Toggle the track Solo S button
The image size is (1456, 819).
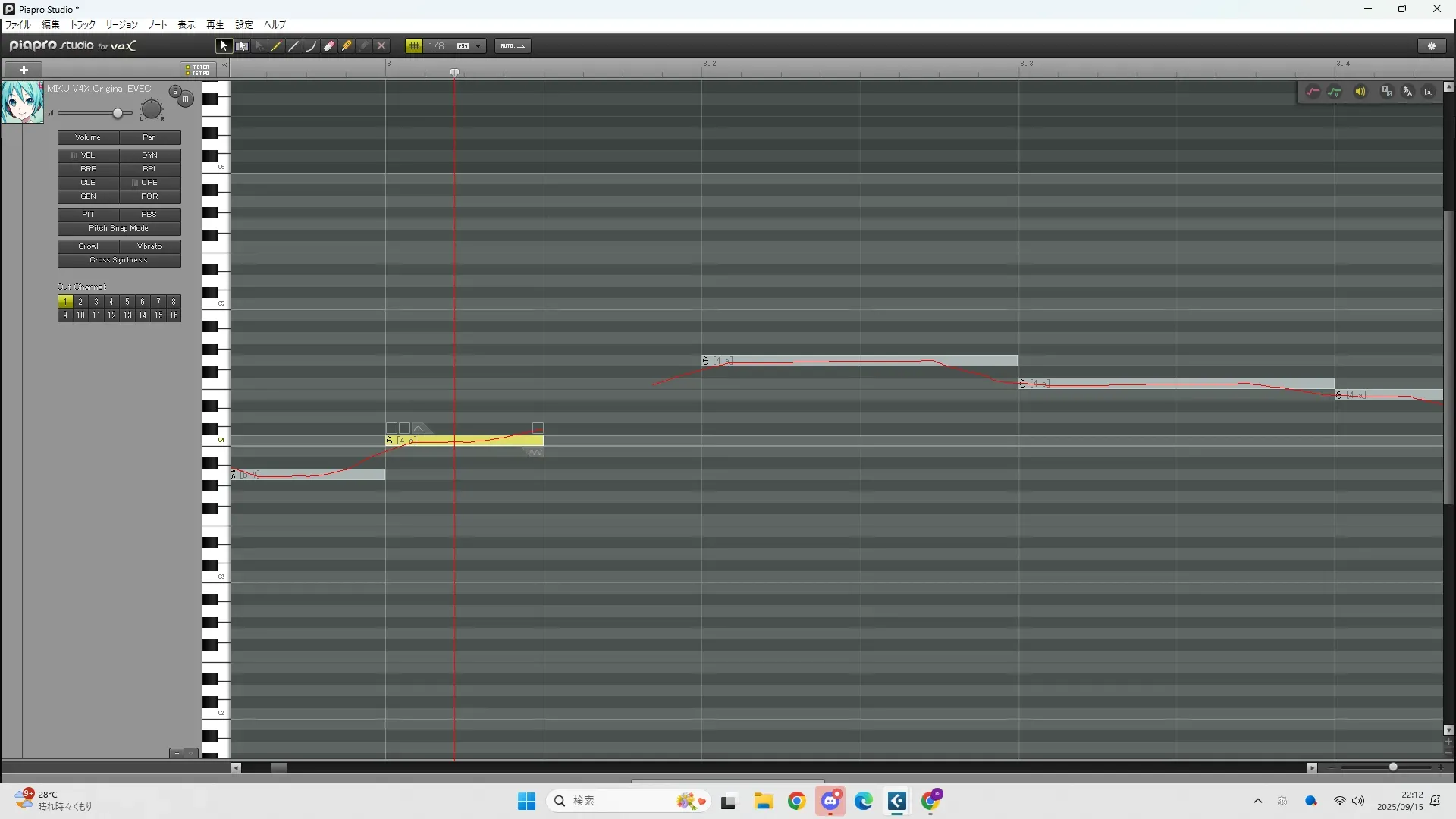coord(175,92)
